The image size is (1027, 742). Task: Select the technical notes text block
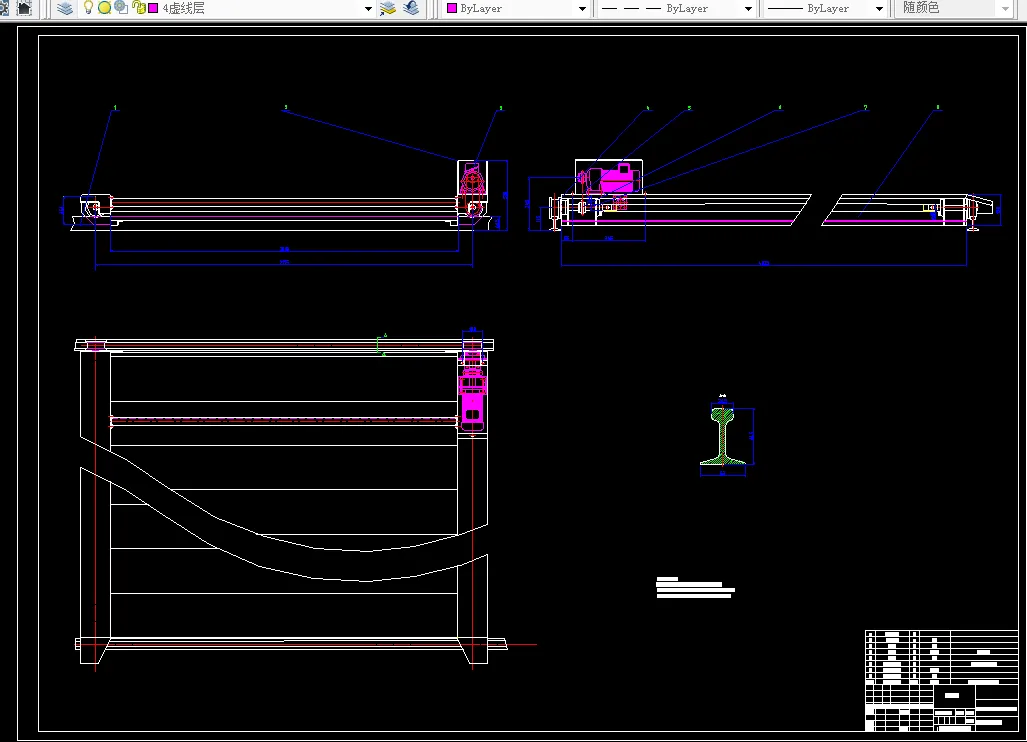pyautogui.click(x=695, y=587)
